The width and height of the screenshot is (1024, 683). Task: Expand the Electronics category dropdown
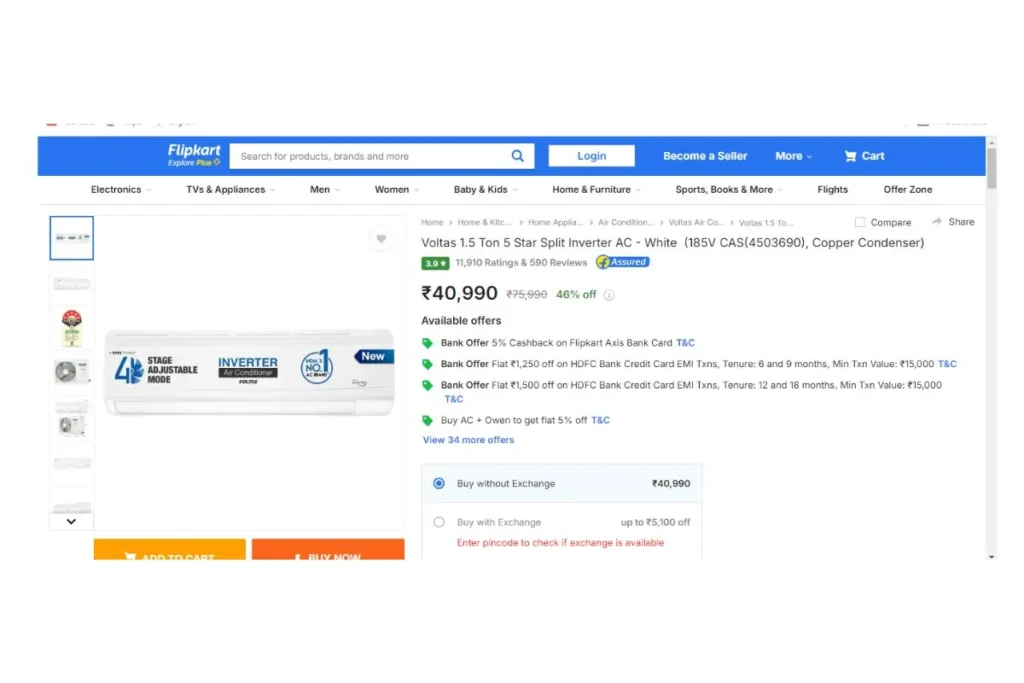[x=121, y=190]
